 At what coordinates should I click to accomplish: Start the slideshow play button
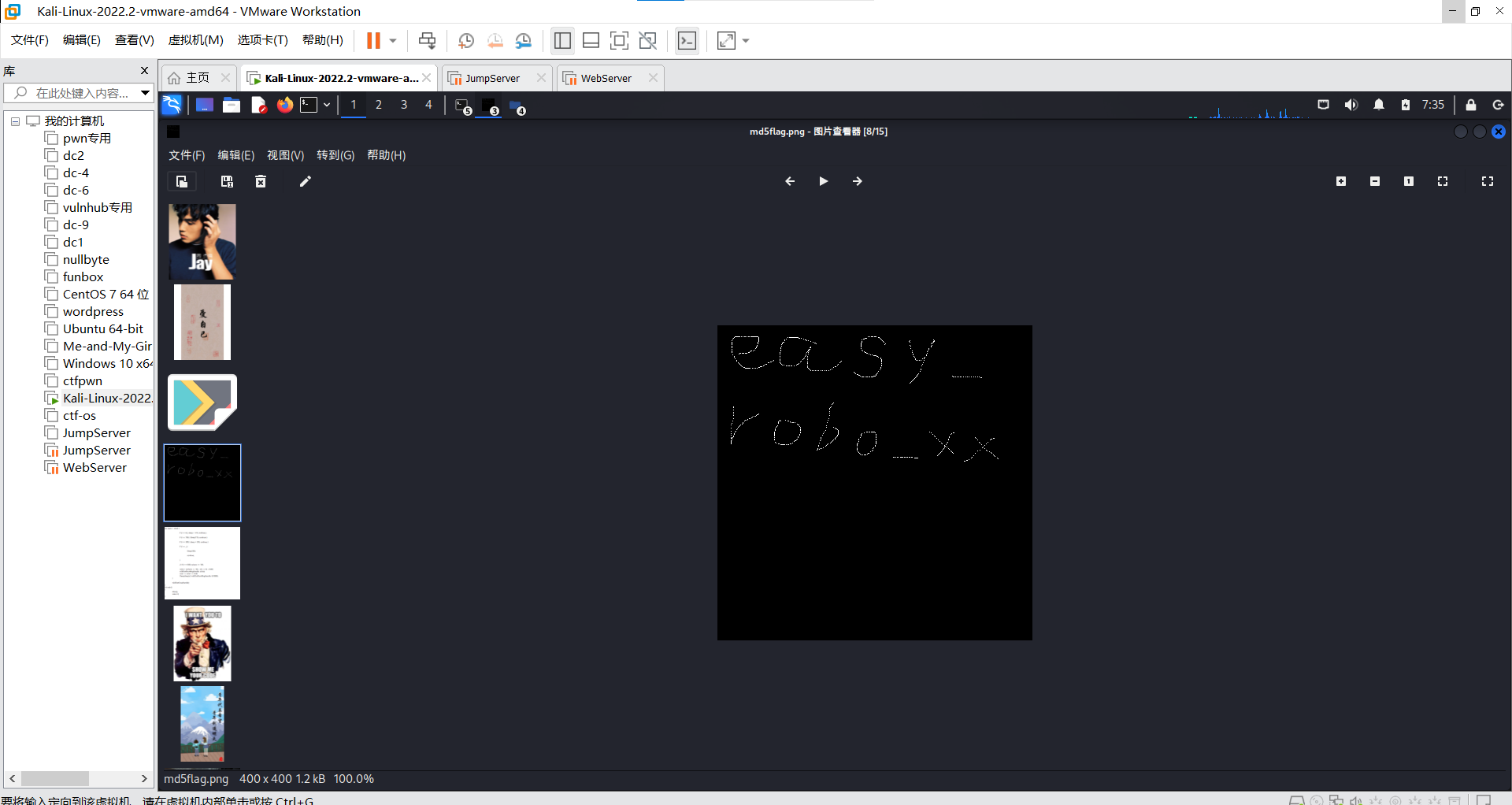pyautogui.click(x=824, y=181)
